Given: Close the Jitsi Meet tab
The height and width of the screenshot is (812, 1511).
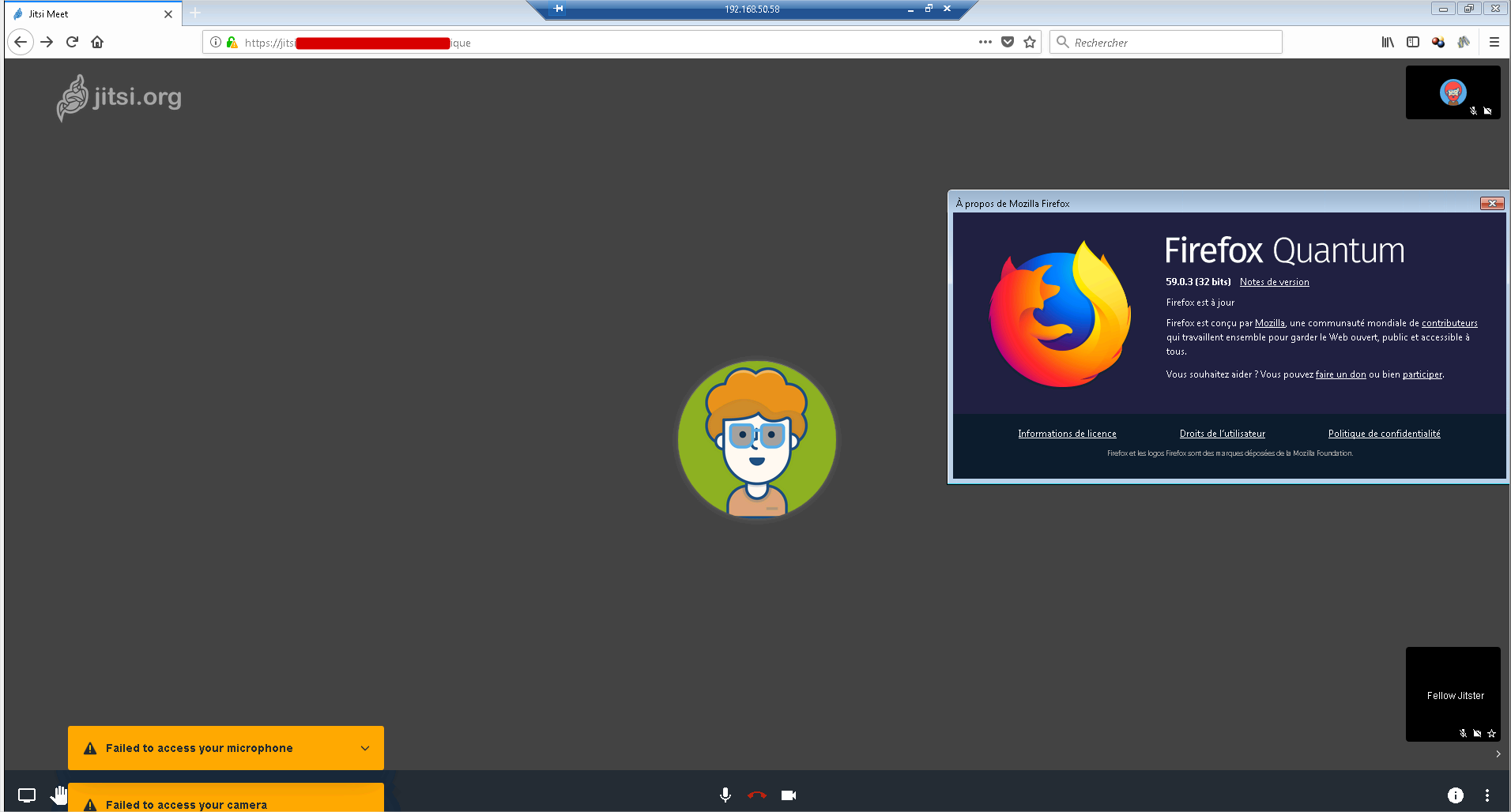Looking at the screenshot, I should [x=168, y=14].
